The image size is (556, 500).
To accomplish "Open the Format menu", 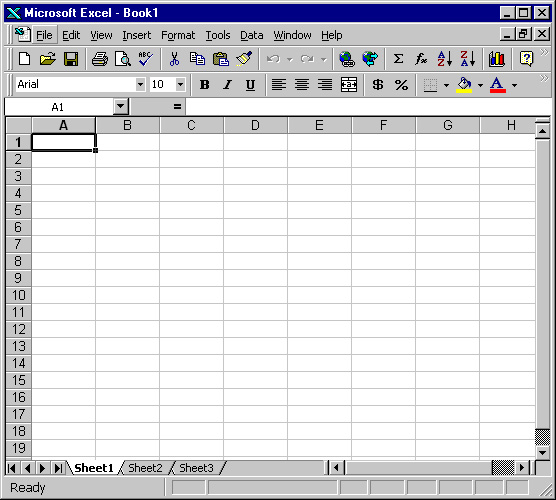I will pos(178,35).
